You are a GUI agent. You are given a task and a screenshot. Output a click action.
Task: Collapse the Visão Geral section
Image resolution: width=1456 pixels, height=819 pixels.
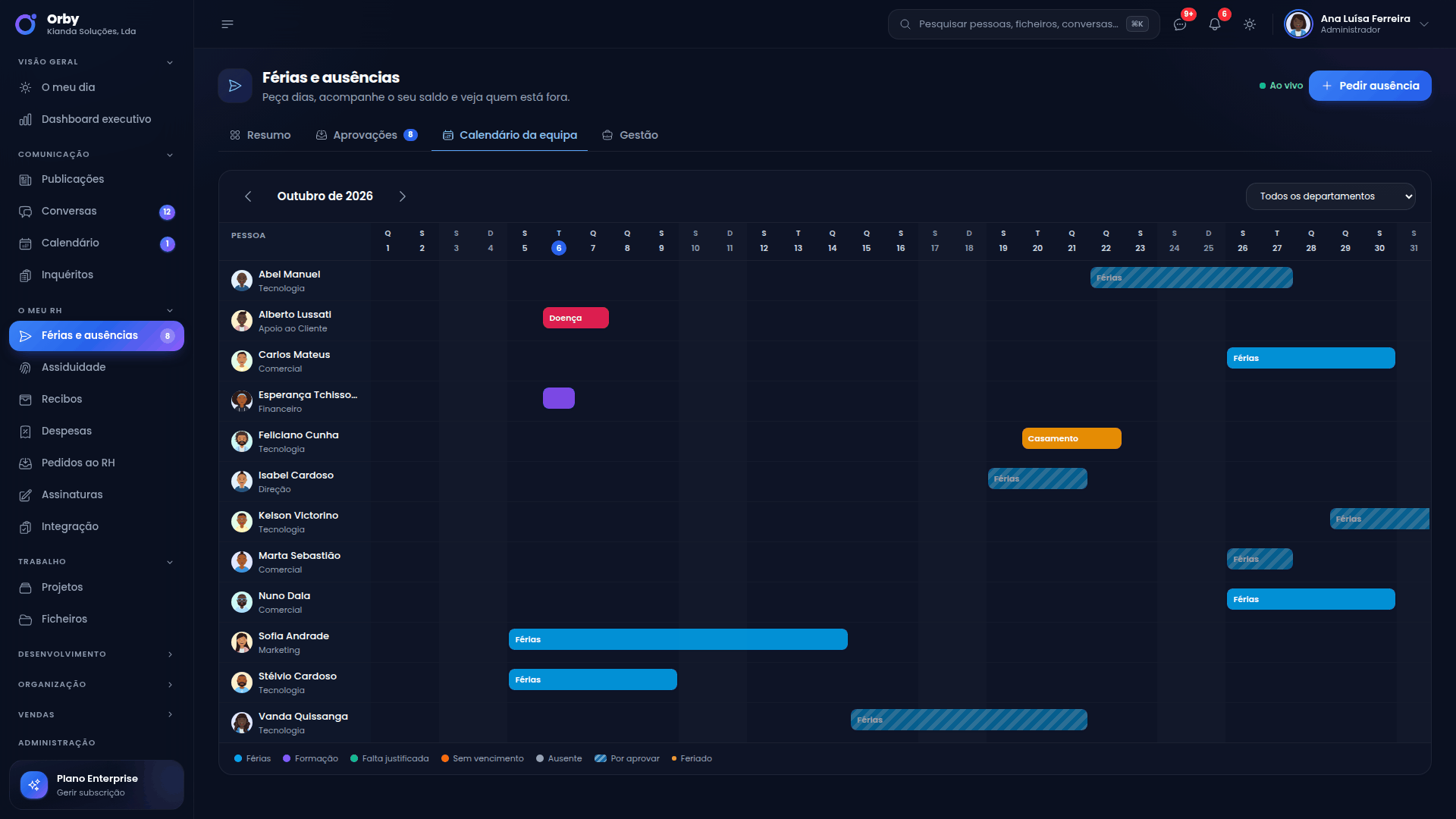coord(96,62)
